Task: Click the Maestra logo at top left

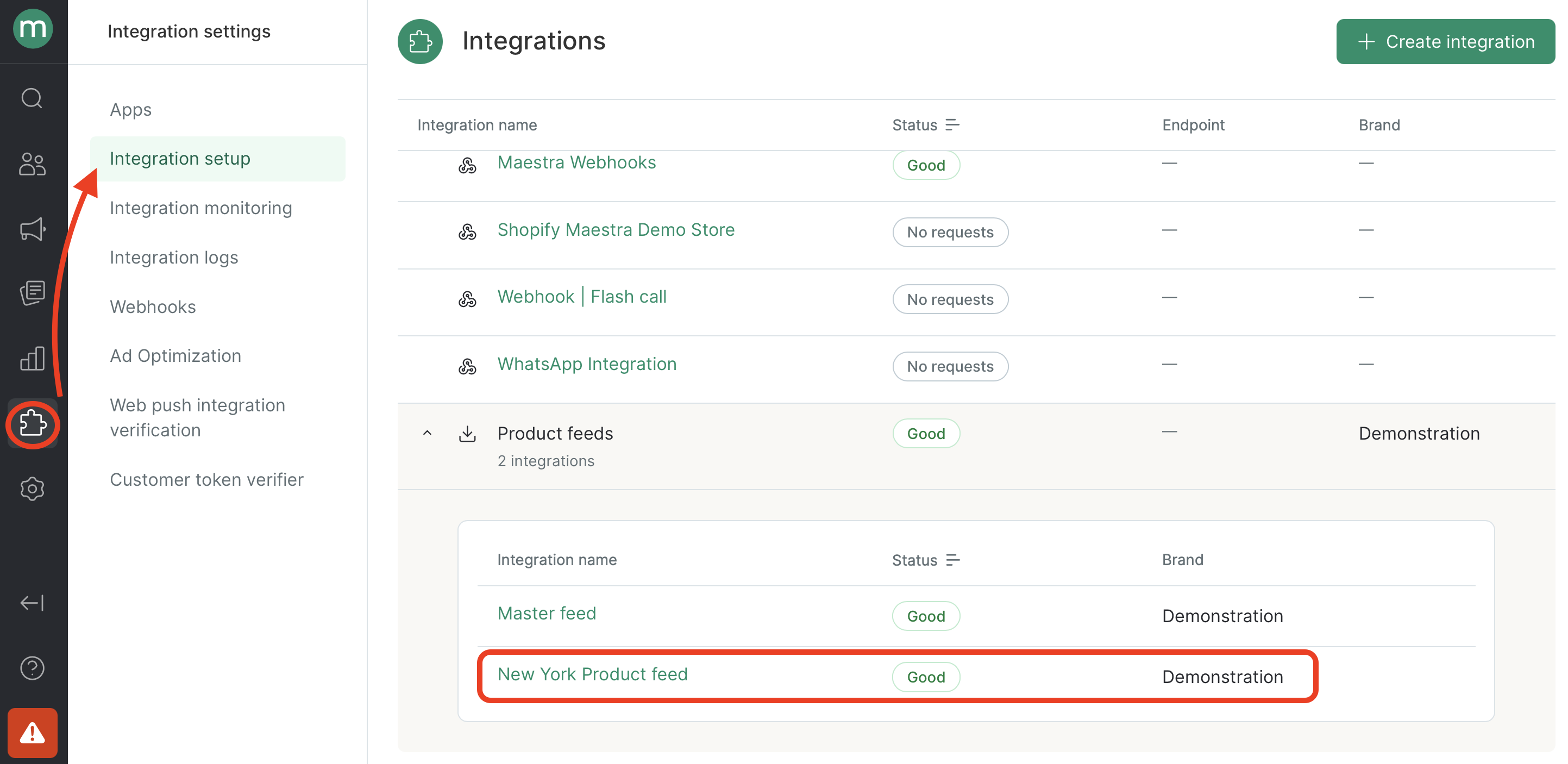Action: point(33,29)
